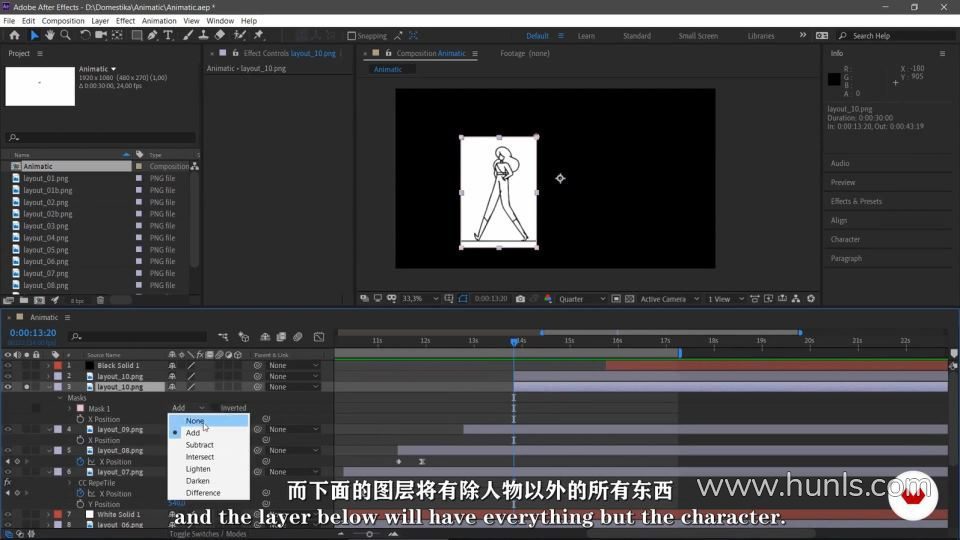Screen dimensions: 960x540
Task: Select the Pen tool
Action: pos(152,36)
